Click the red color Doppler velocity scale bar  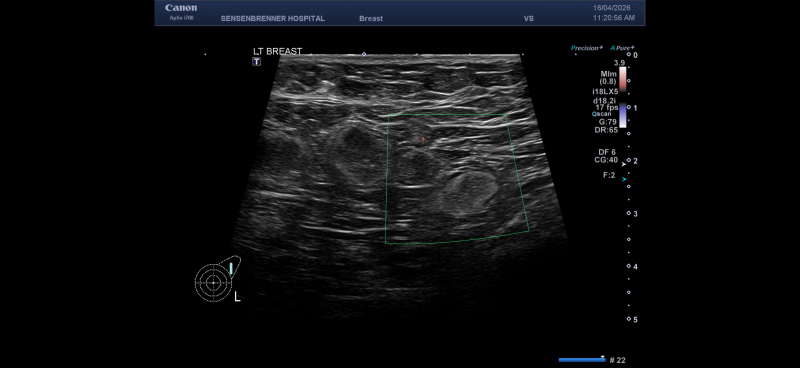pyautogui.click(x=622, y=79)
